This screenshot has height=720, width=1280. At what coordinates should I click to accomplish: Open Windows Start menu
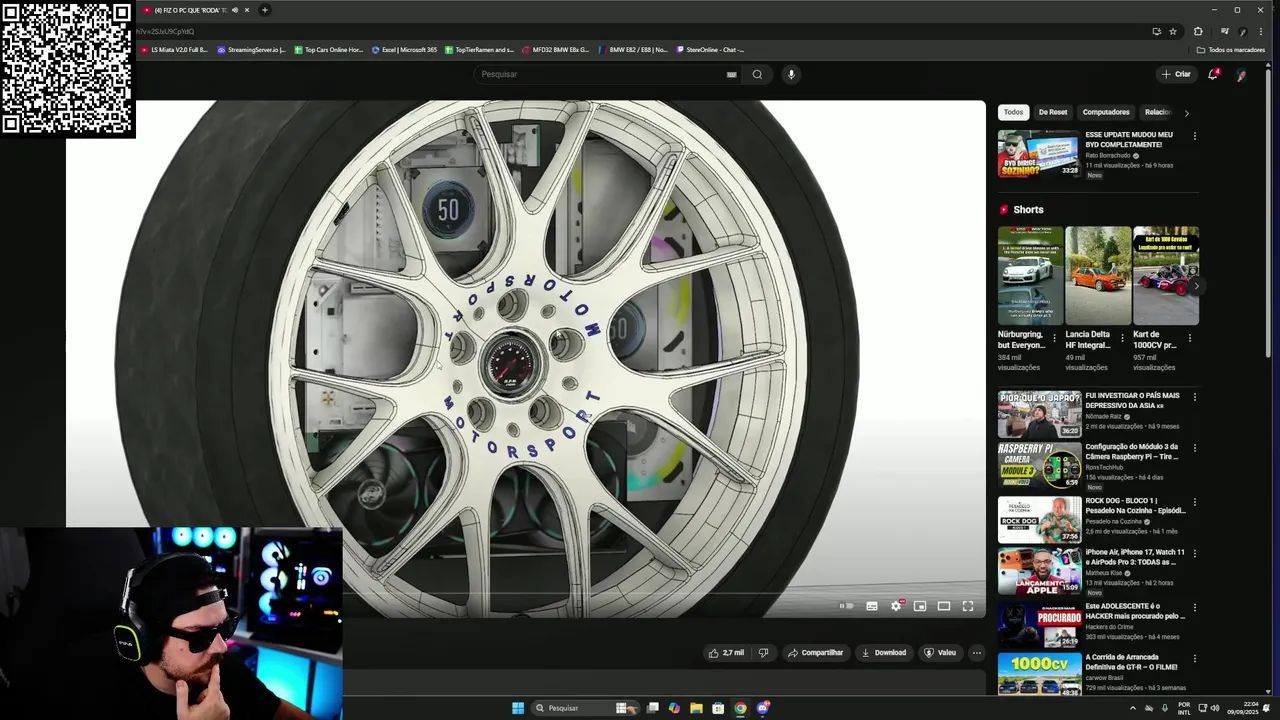tap(518, 708)
